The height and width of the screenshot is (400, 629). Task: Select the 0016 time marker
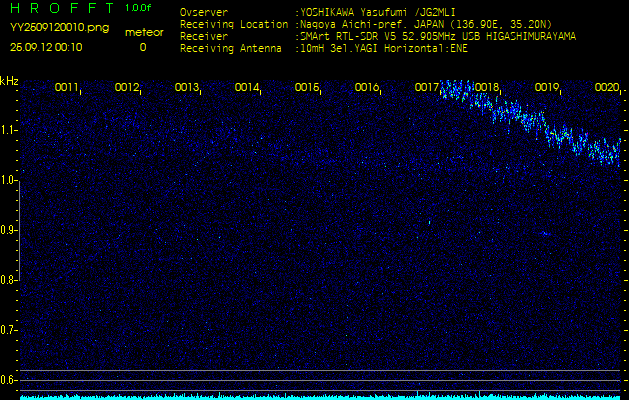pyautogui.click(x=367, y=88)
